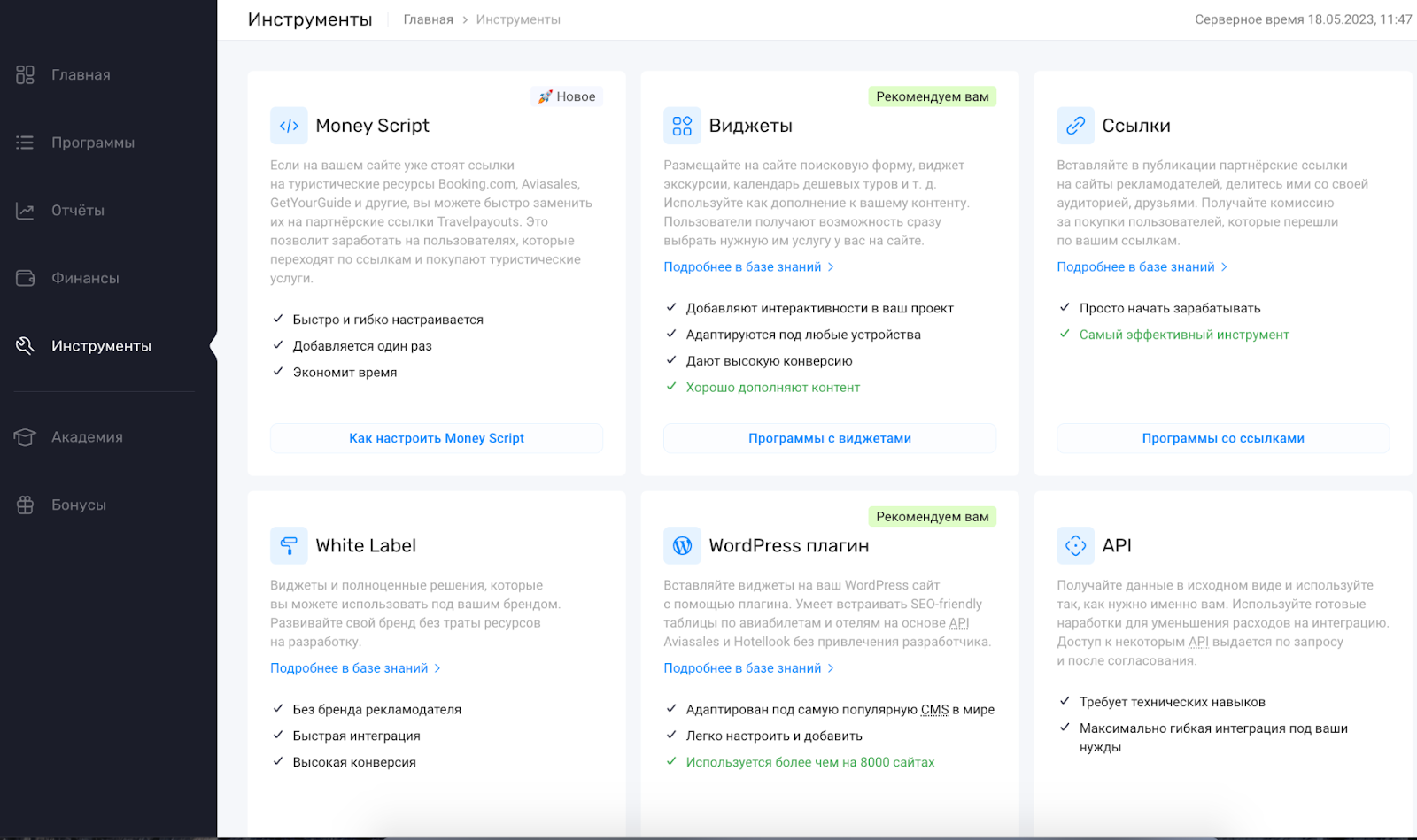Click 'Самый эффективный инструмент' green text
Screen dimensions: 1417x840
pyautogui.click(x=1184, y=335)
